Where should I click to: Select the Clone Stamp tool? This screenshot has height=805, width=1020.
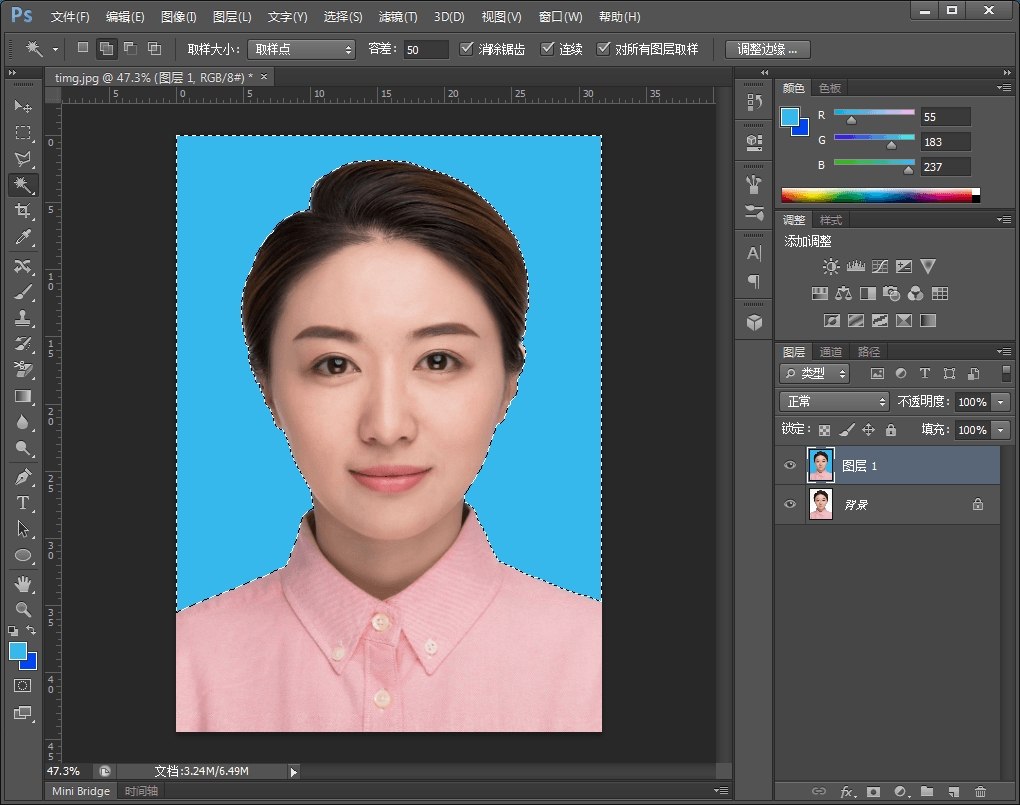click(x=23, y=318)
